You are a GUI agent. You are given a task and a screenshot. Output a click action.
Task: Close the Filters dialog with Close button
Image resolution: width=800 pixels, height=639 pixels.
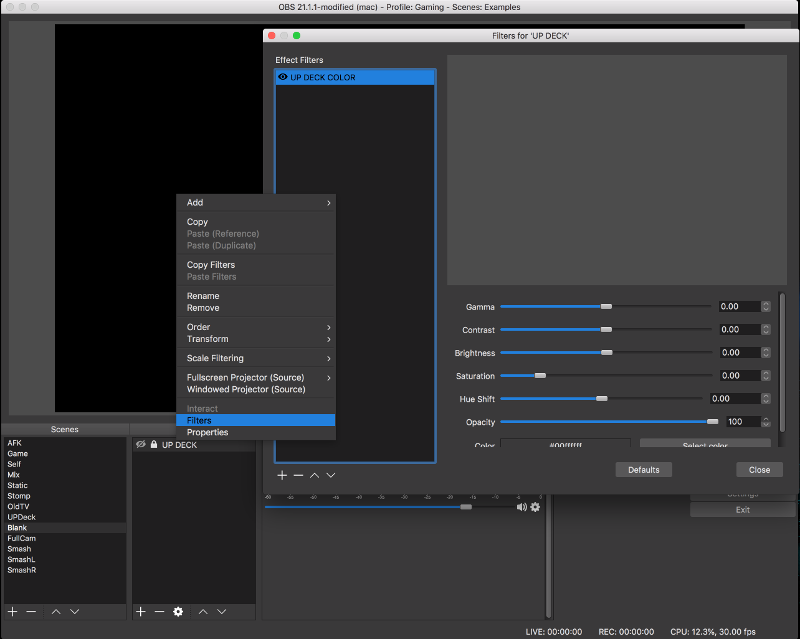coord(759,470)
